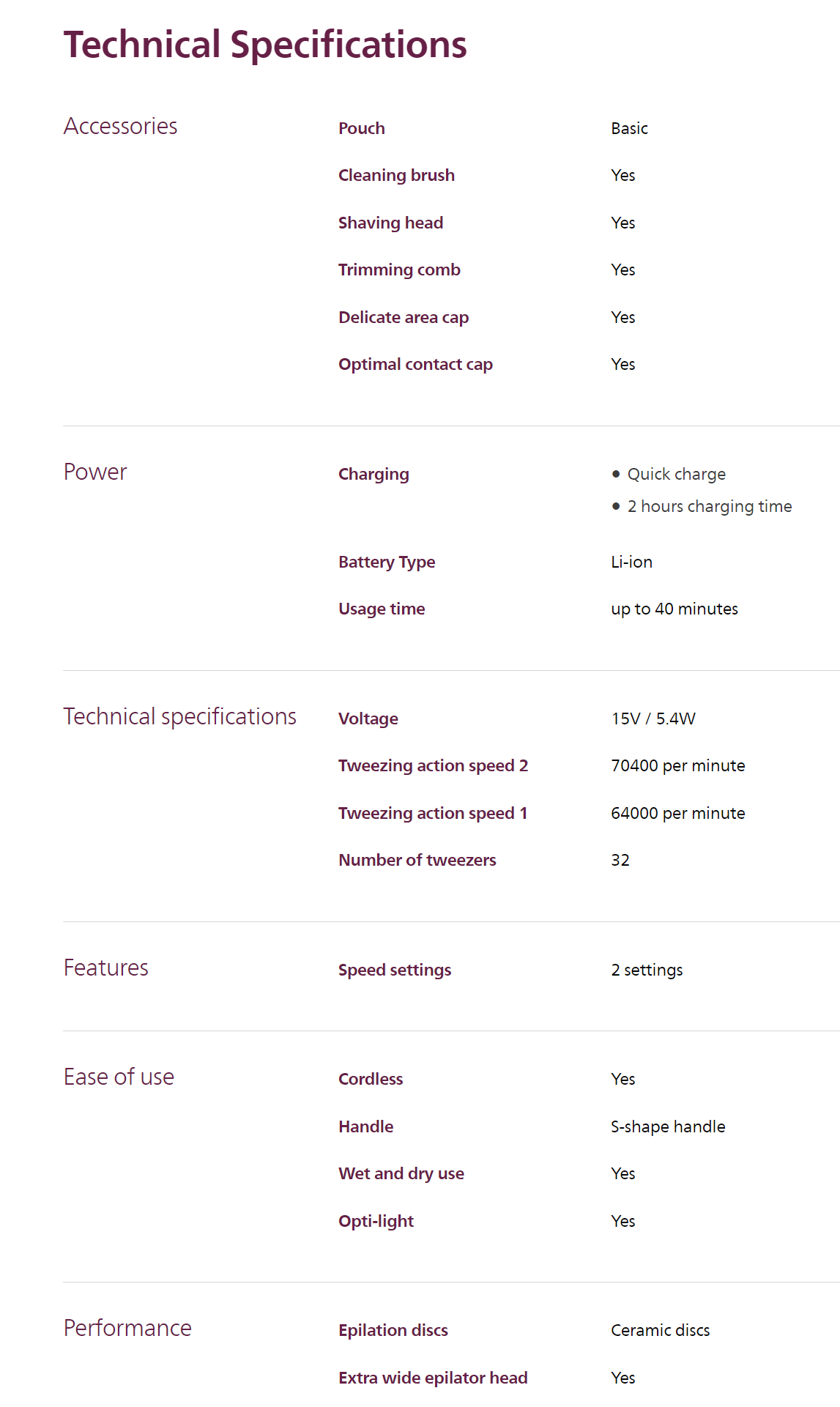This screenshot has width=840, height=1407.
Task: Select the Quick charge bullet item
Action: (676, 474)
